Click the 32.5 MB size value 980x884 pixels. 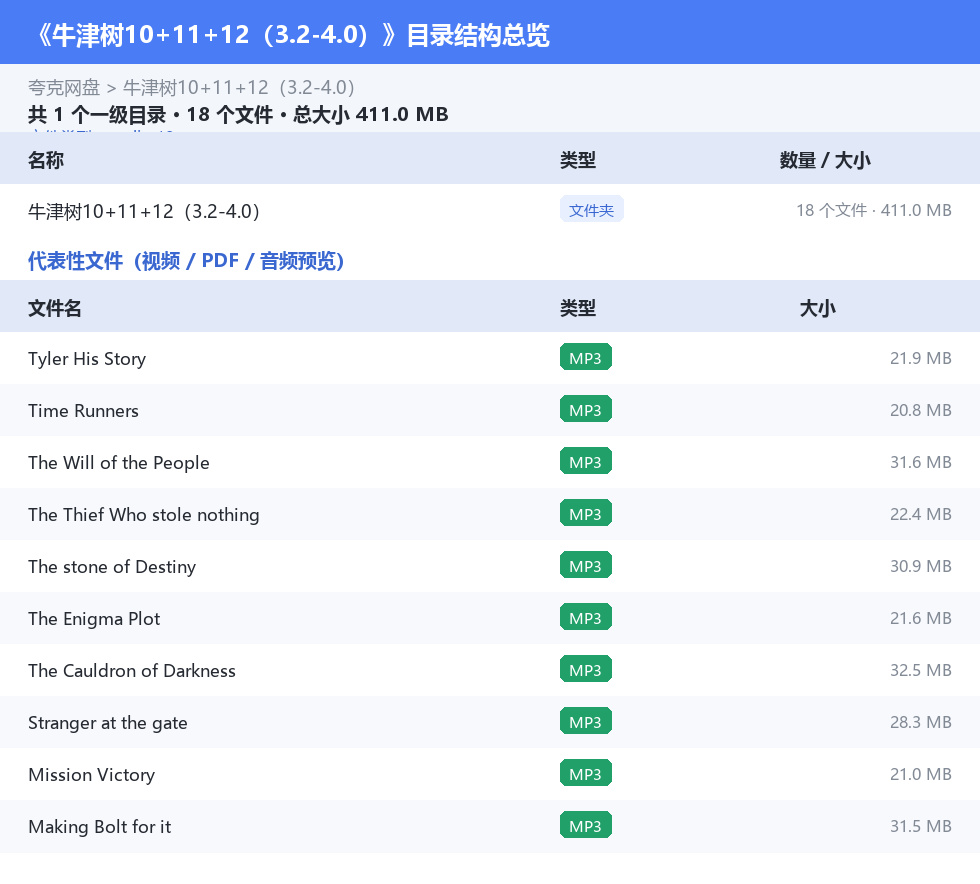[x=921, y=670]
